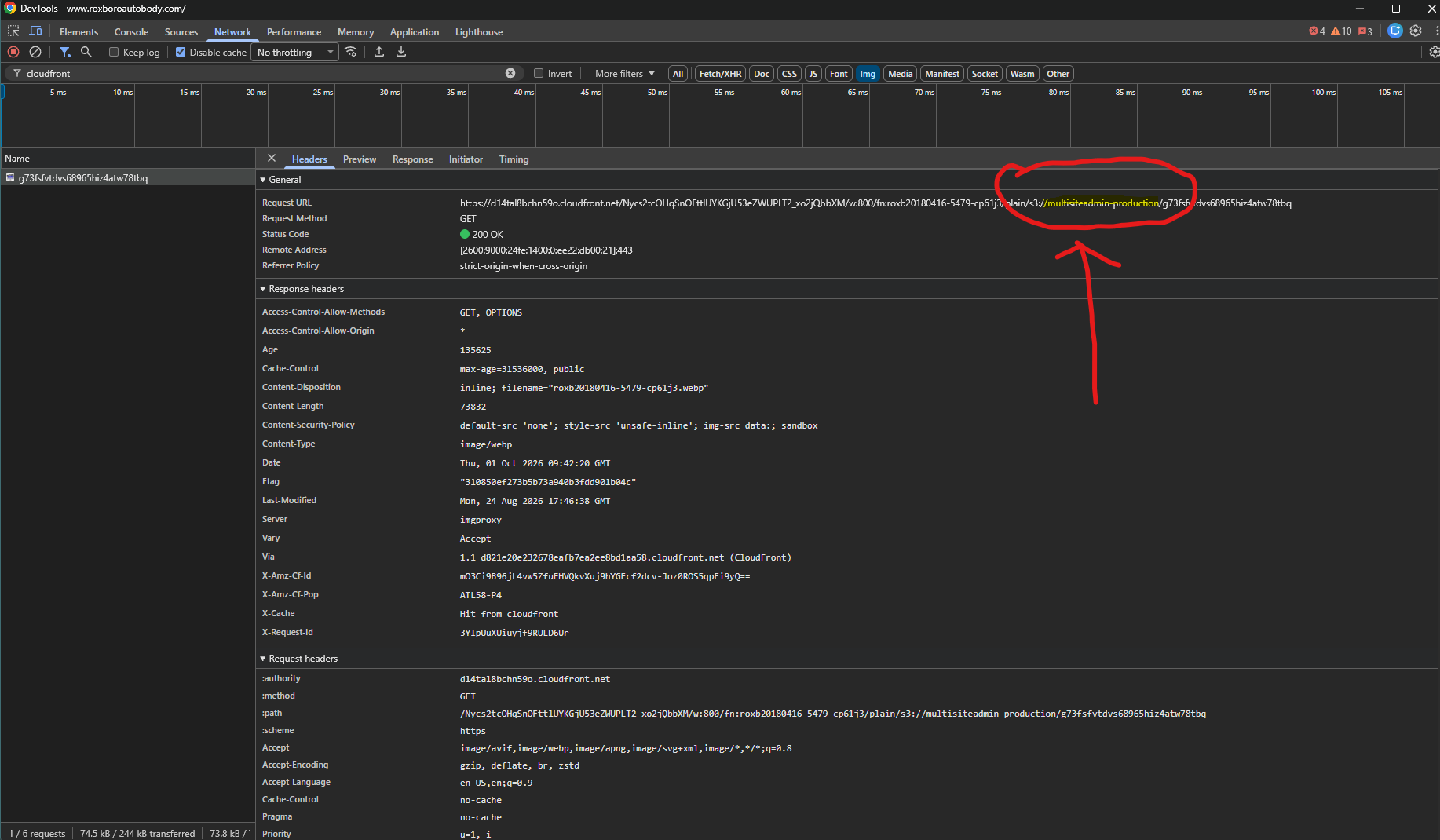Open the More filters dropdown
The image size is (1440, 840).
click(625, 74)
